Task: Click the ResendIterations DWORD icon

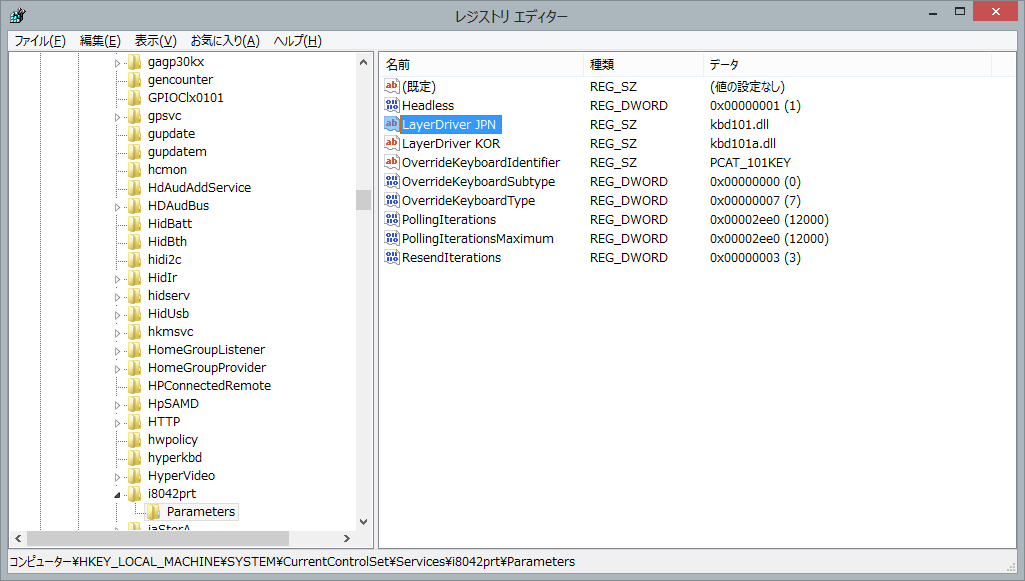Action: [392, 258]
